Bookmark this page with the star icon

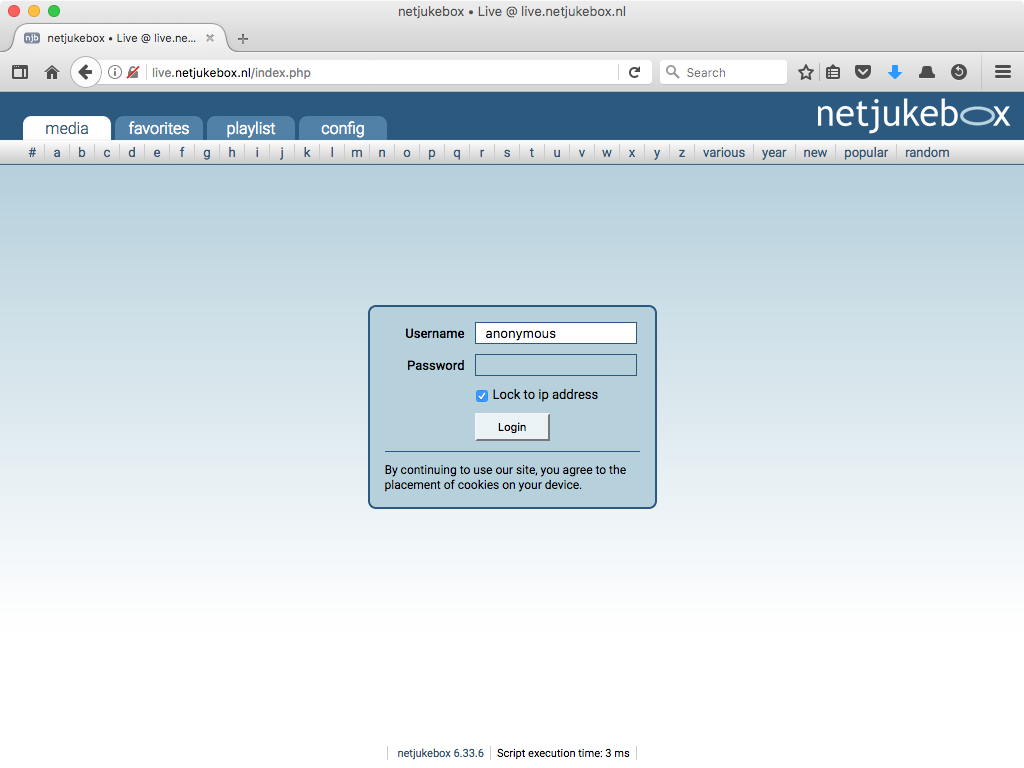(x=806, y=72)
